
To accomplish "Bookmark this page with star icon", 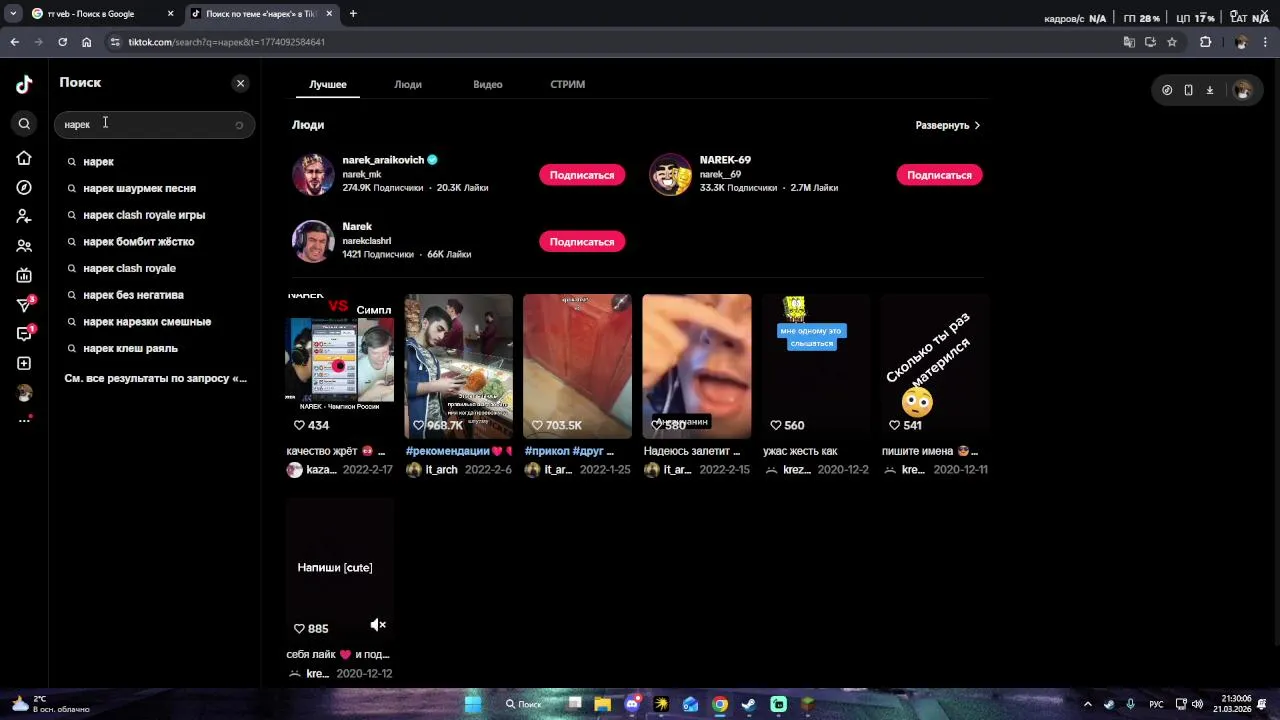I will point(1172,42).
